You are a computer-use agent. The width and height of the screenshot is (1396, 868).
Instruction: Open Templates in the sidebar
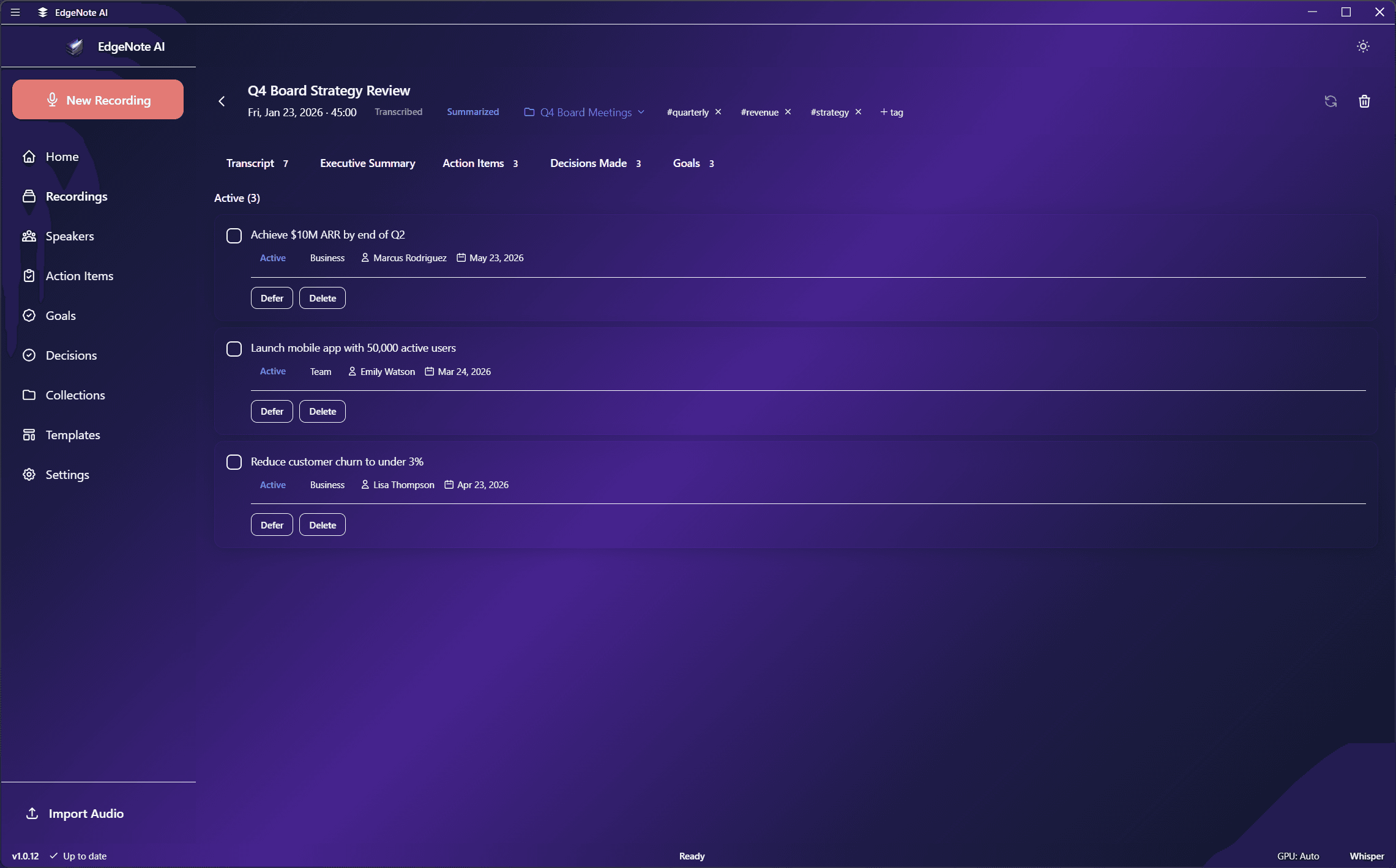click(72, 435)
